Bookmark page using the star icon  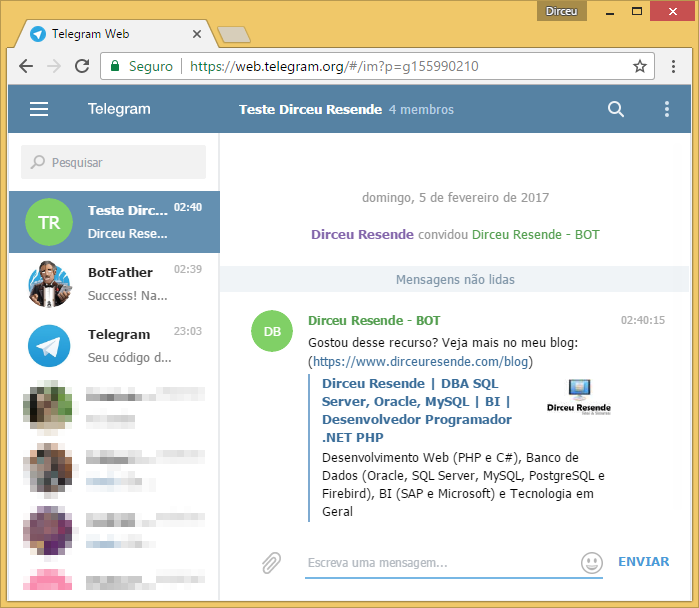pos(640,66)
